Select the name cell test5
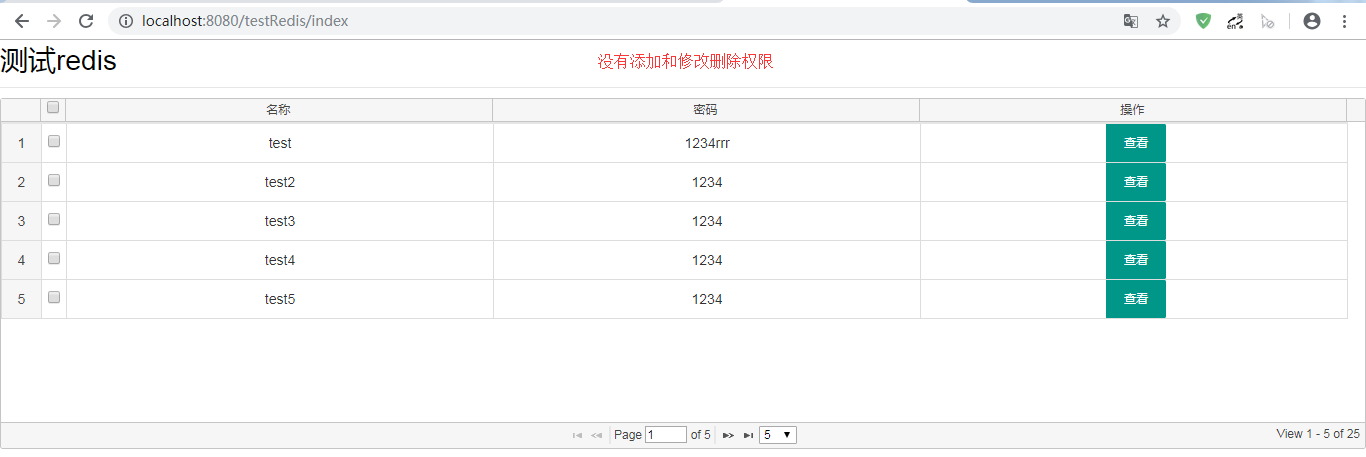1366x457 pixels. (x=280, y=299)
